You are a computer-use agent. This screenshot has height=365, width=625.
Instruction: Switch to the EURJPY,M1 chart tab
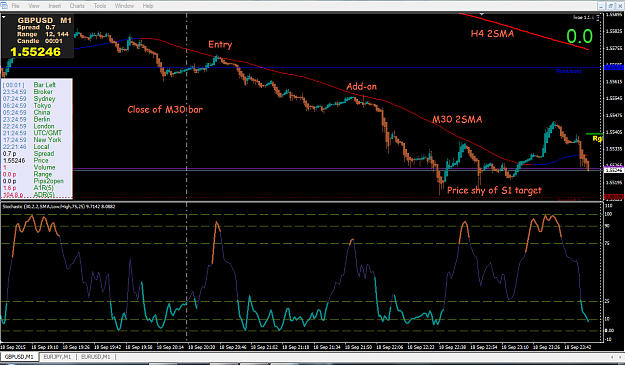coord(57,357)
